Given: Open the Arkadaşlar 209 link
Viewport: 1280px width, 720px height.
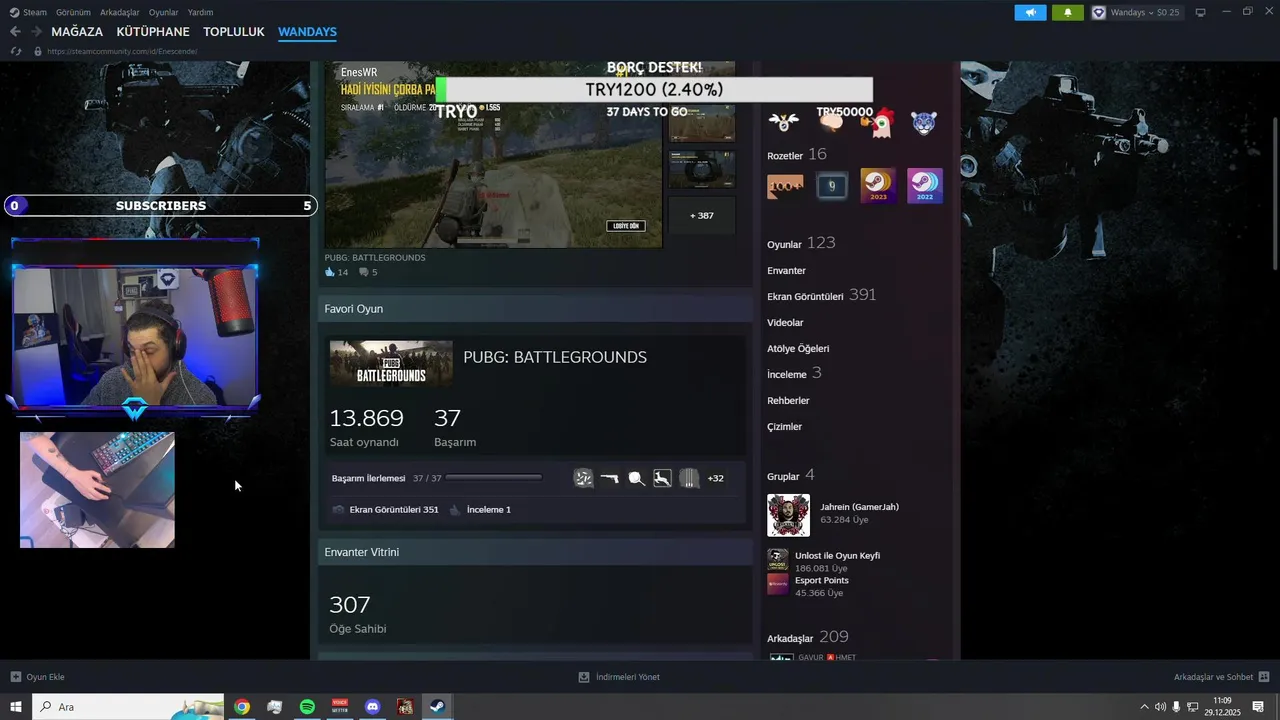Looking at the screenshot, I should pos(808,637).
